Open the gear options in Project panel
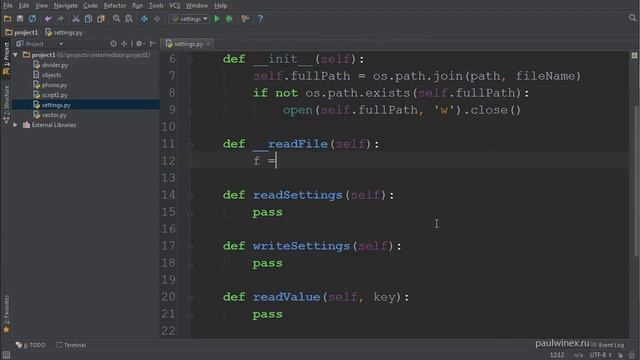This screenshot has height=360, width=640. pyautogui.click(x=140, y=44)
